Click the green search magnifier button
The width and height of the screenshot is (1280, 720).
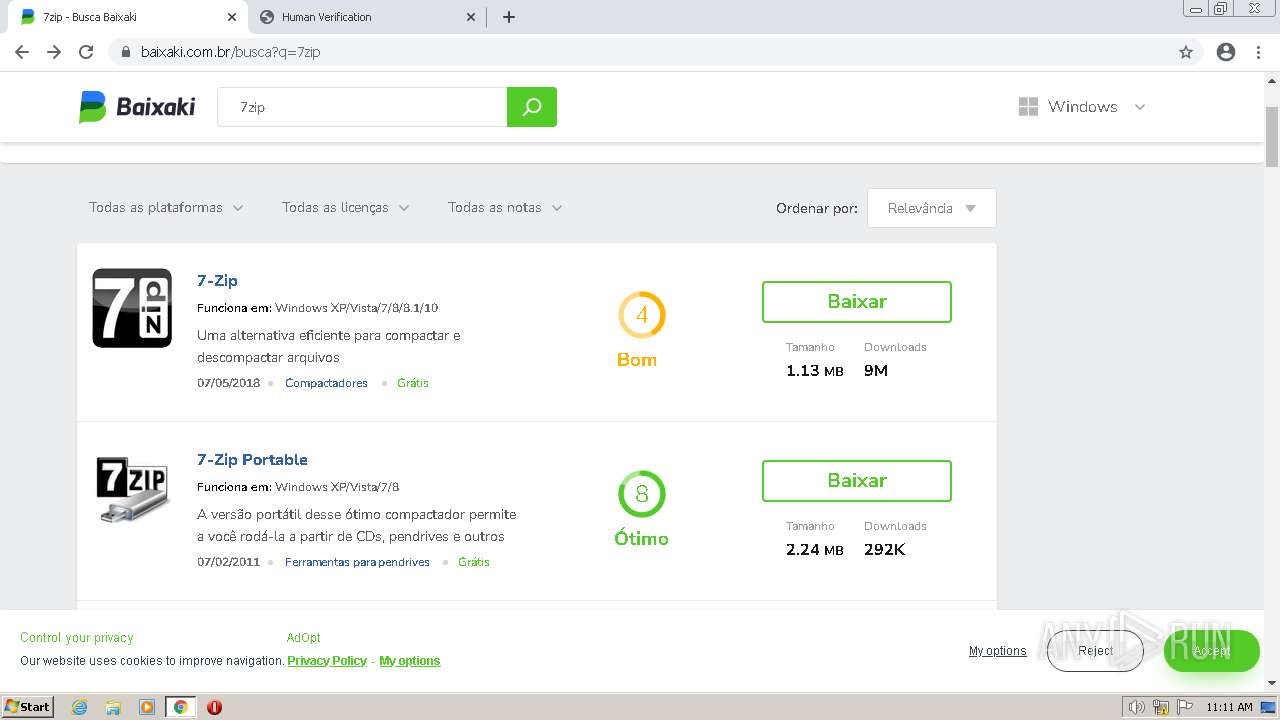[x=532, y=107]
